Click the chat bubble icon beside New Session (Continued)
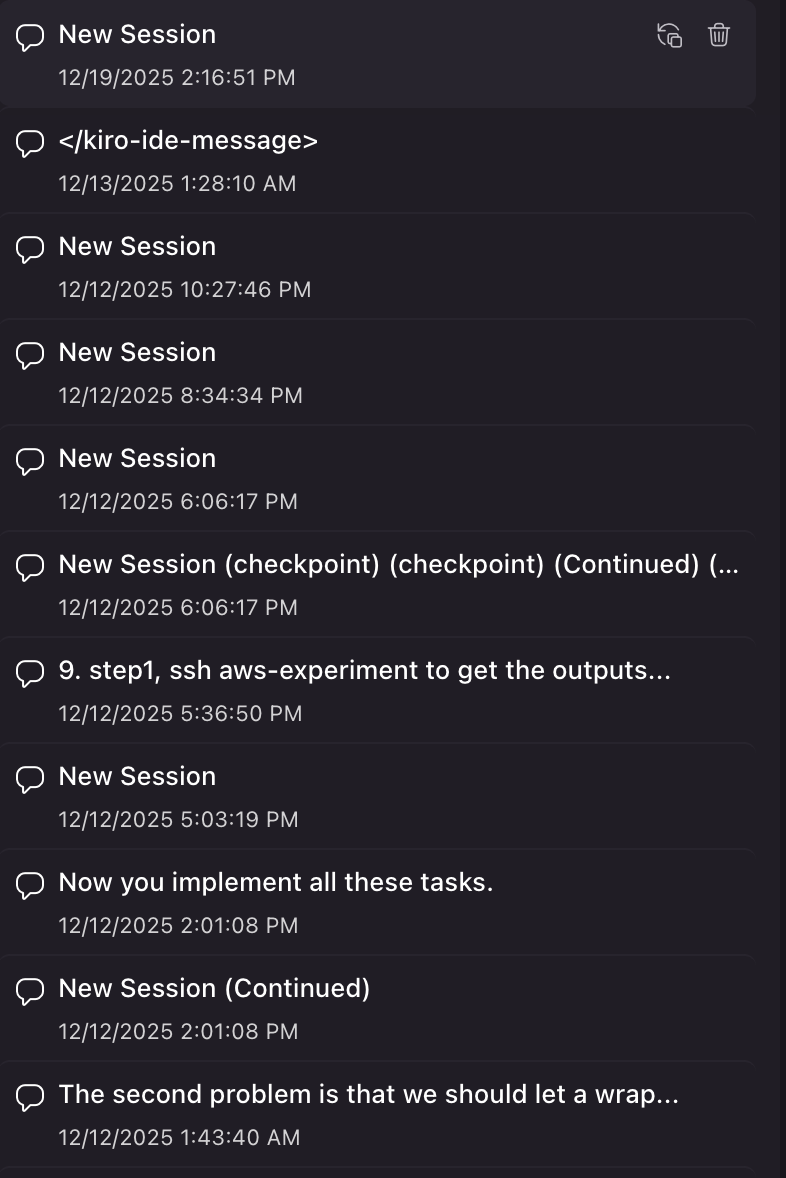 click(x=29, y=992)
